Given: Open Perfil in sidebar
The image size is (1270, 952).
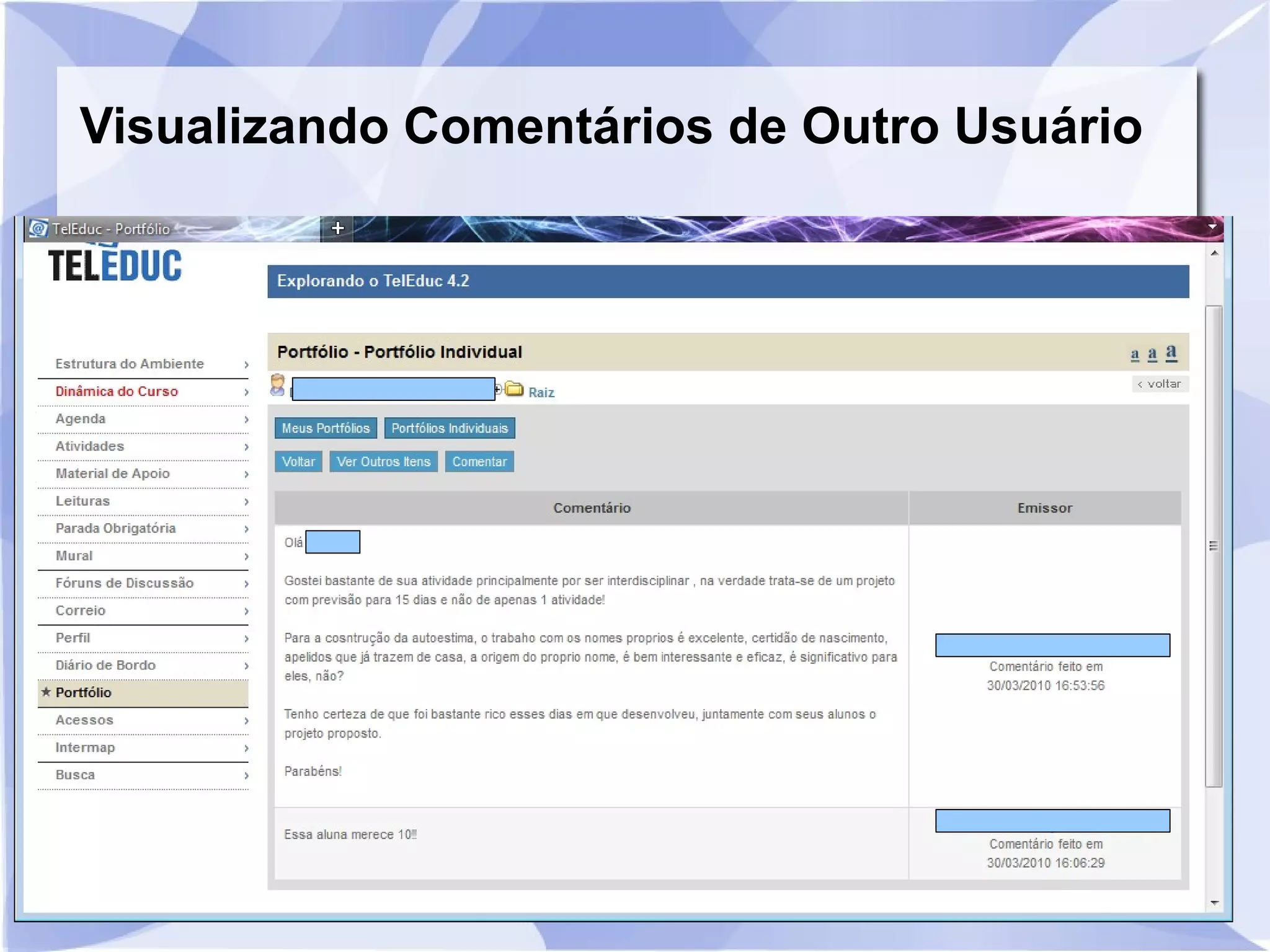Looking at the screenshot, I should click(73, 637).
